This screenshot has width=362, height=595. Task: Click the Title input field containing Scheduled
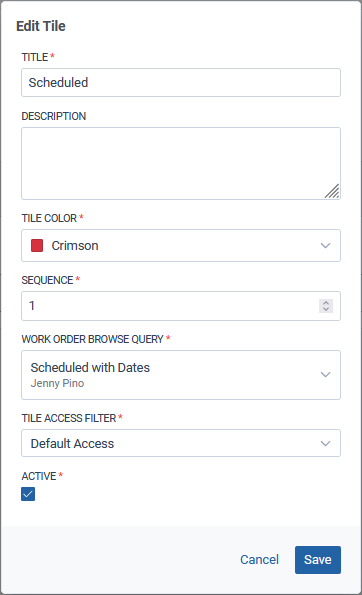181,82
